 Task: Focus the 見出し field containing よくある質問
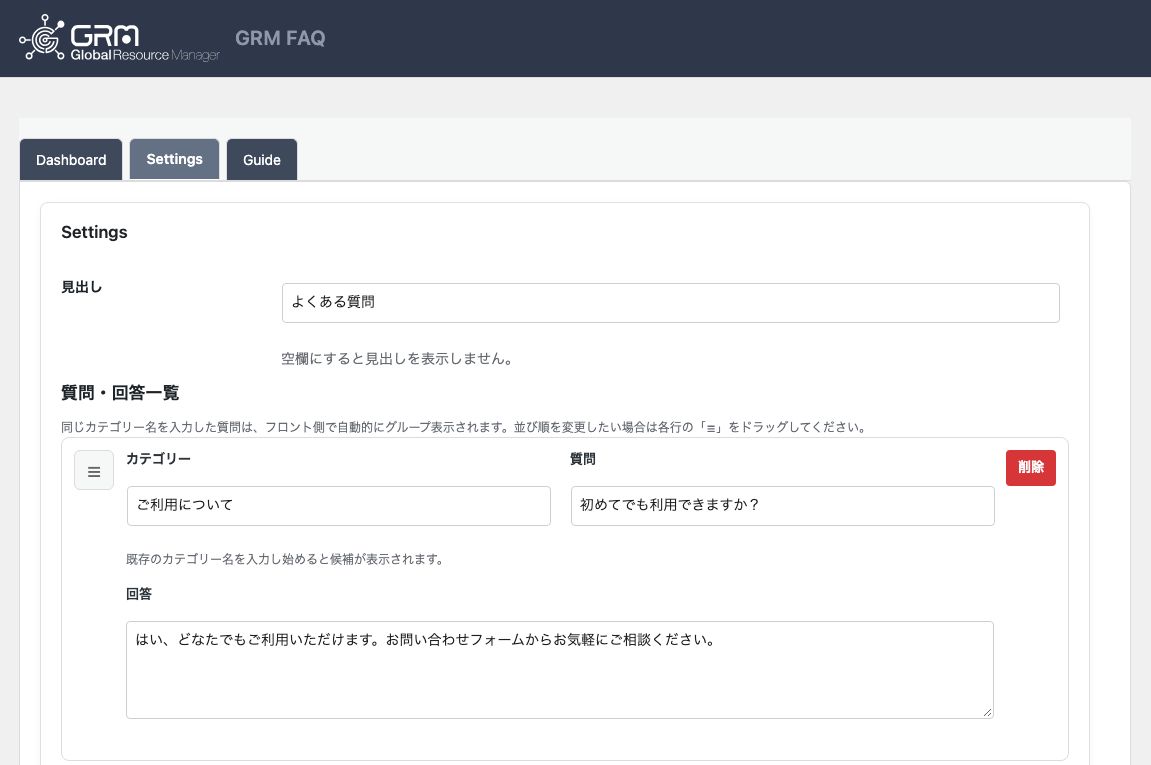click(670, 302)
